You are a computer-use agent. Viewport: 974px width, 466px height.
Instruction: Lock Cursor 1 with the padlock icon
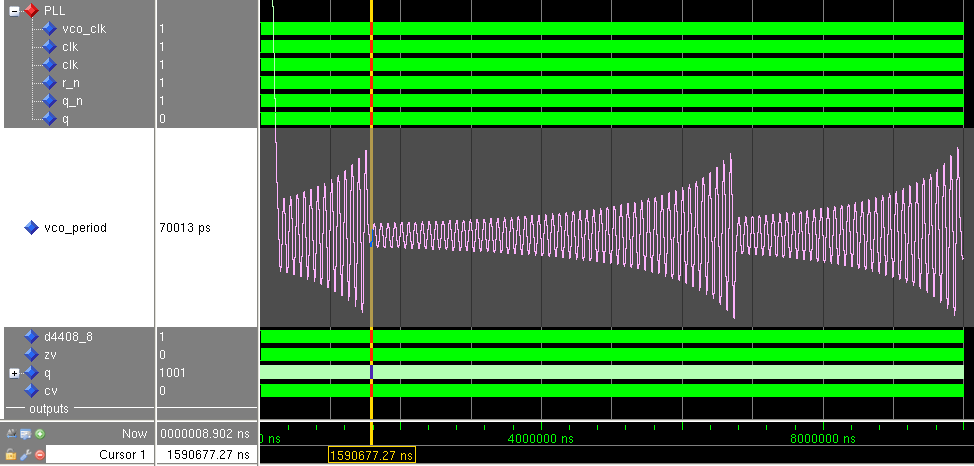pyautogui.click(x=11, y=455)
